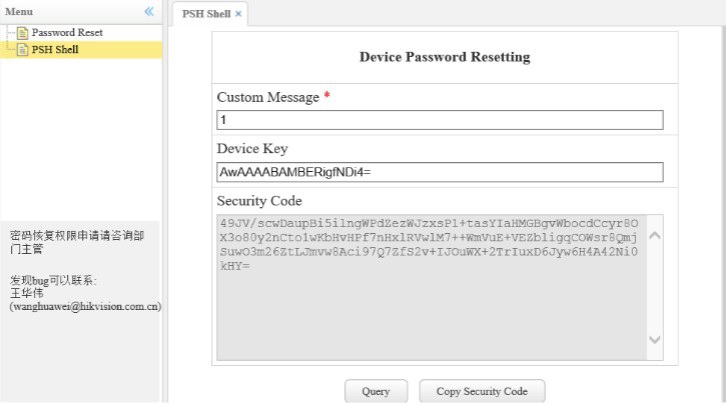Click the Menu panel header title
726x405 pixels.
pos(19,11)
